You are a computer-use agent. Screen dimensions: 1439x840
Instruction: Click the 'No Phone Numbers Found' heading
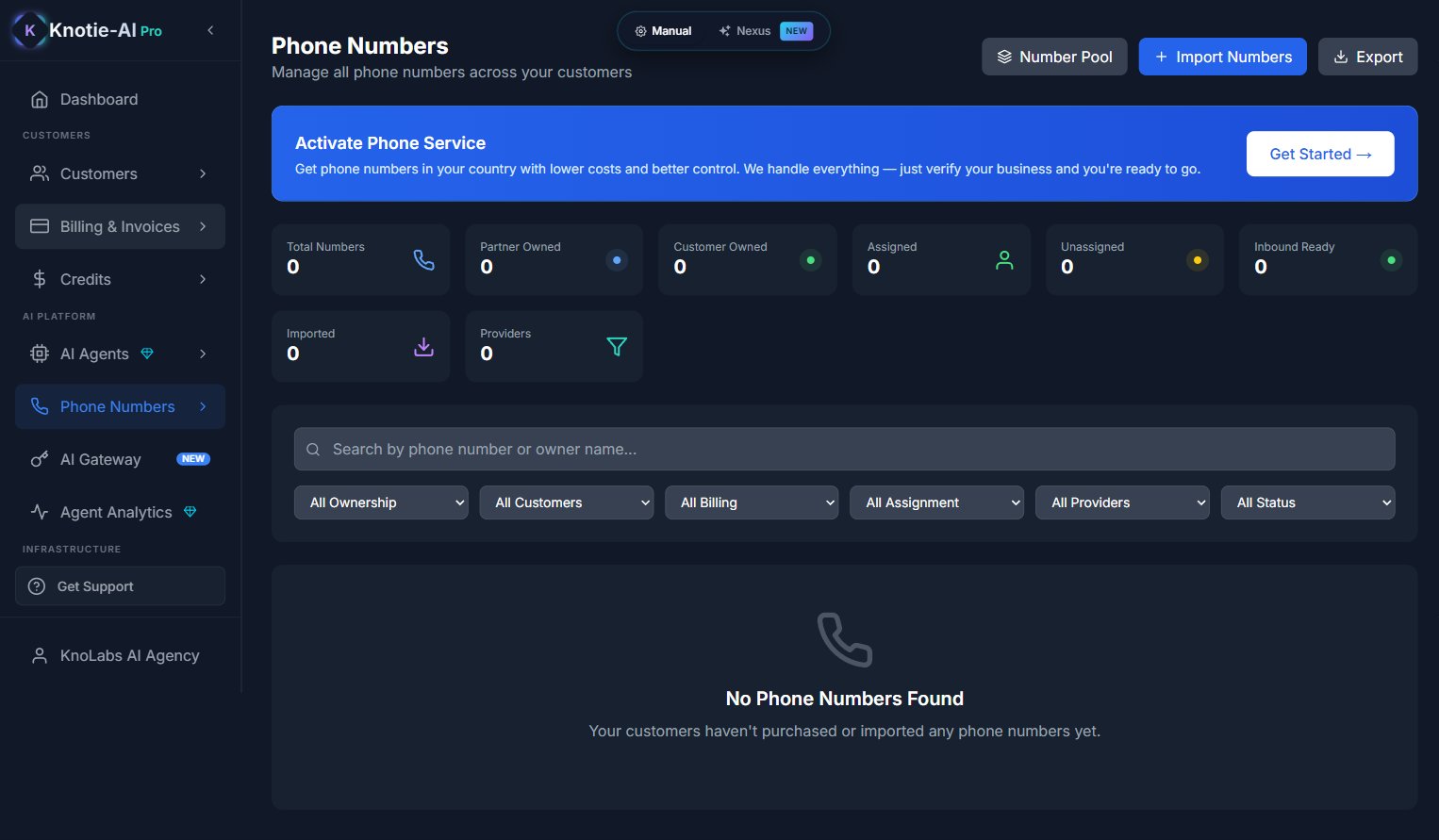tap(845, 699)
